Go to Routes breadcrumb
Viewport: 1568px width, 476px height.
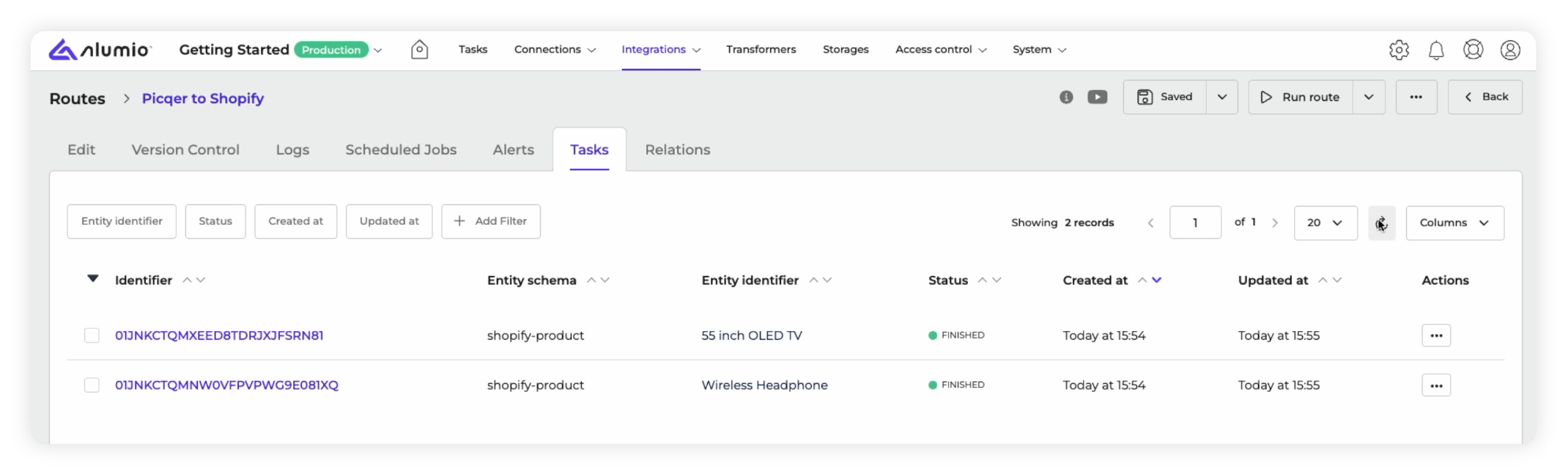tap(77, 98)
